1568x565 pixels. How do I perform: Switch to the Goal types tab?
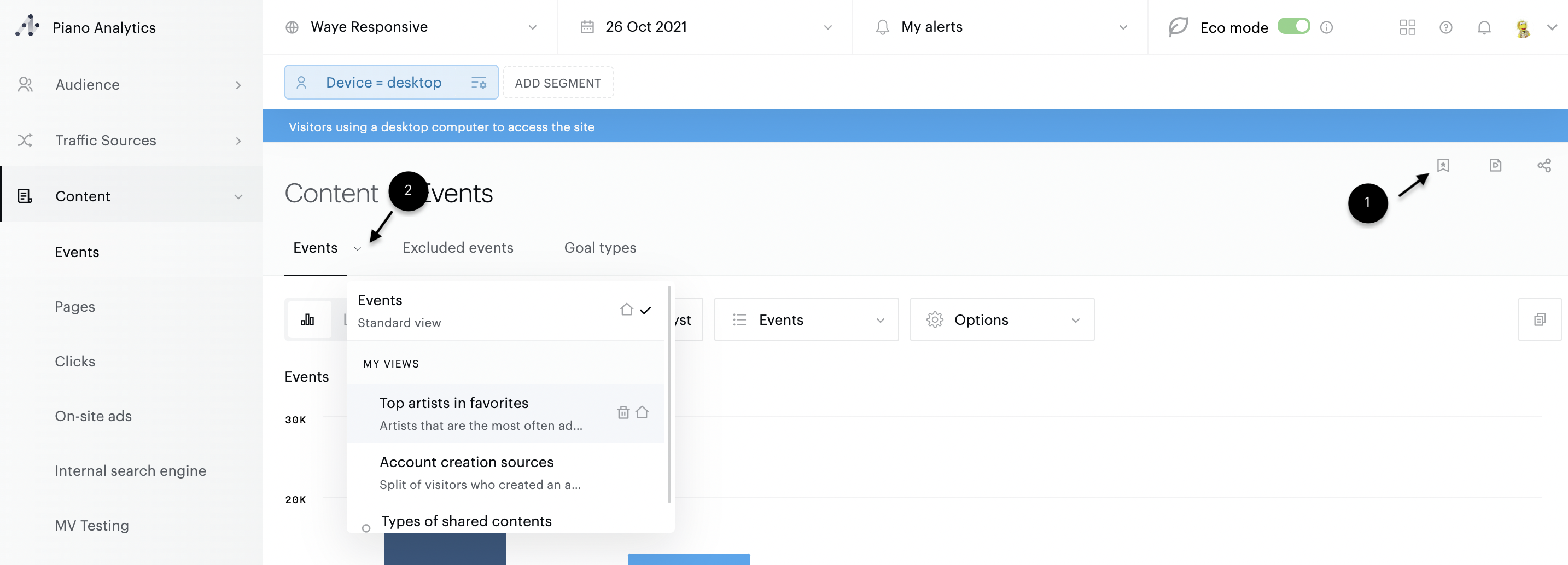coord(599,248)
